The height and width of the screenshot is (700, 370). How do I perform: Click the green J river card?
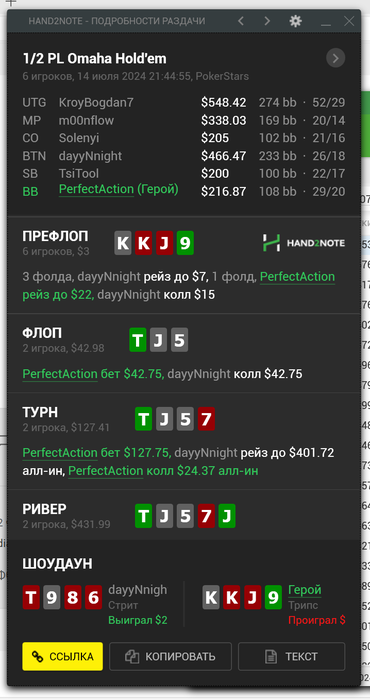pos(227,516)
